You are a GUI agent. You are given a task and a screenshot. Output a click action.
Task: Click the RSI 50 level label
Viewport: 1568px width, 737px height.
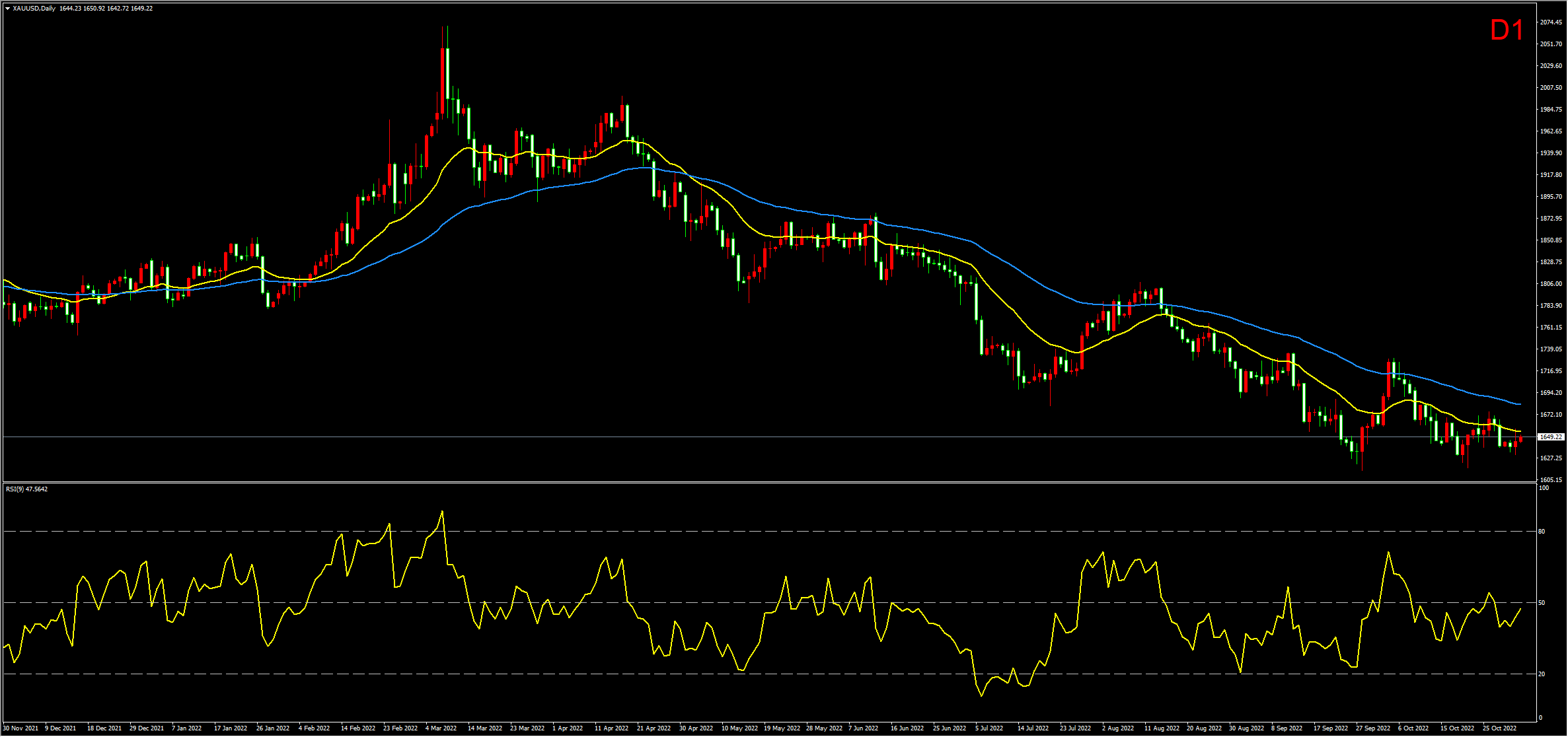[1542, 603]
